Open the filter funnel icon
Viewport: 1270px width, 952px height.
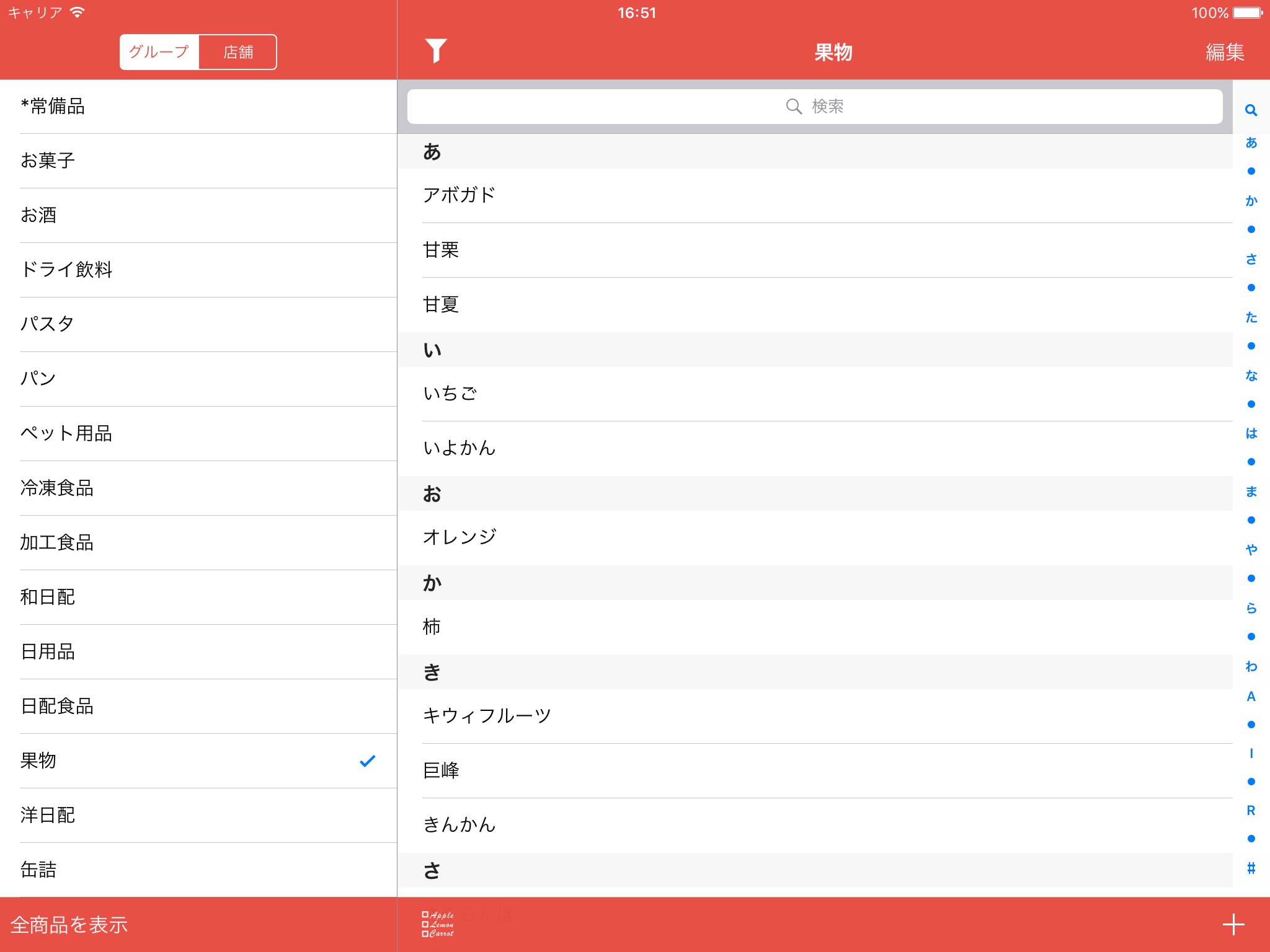tap(435, 51)
